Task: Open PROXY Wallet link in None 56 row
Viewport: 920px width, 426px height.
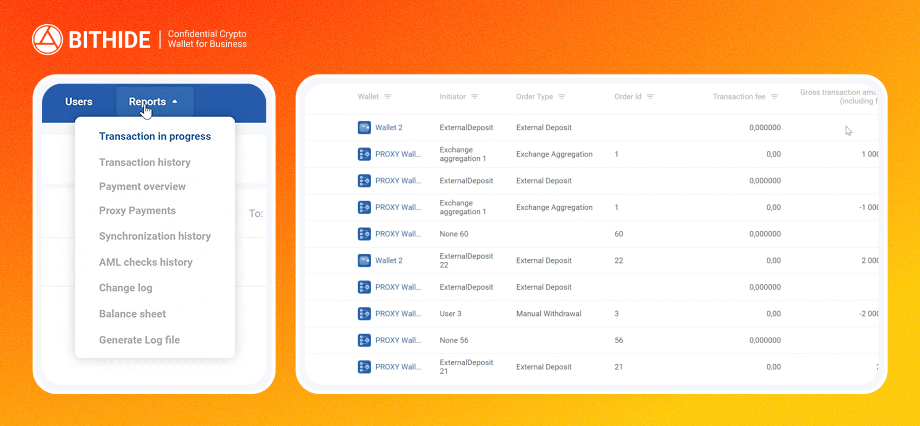Action: (x=398, y=340)
